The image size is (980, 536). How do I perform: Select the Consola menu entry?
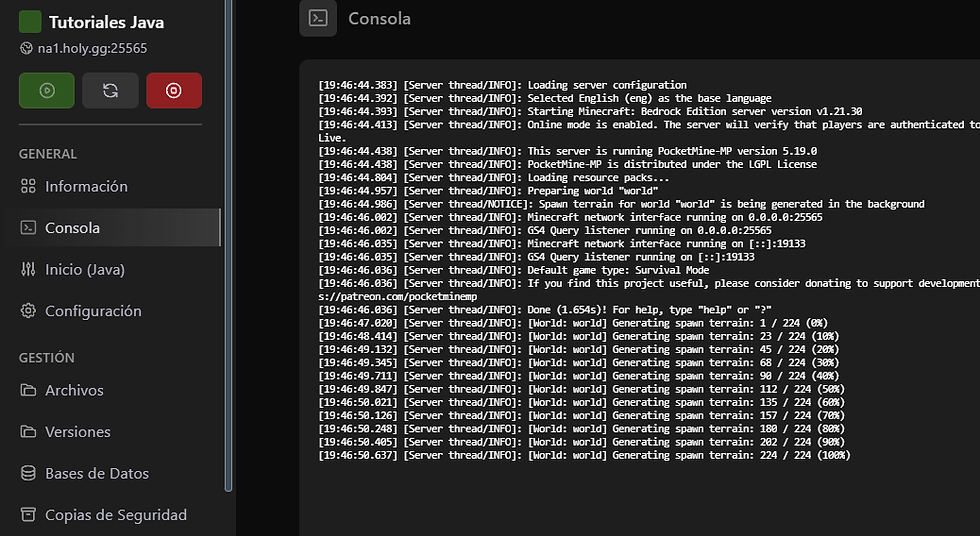[114, 227]
